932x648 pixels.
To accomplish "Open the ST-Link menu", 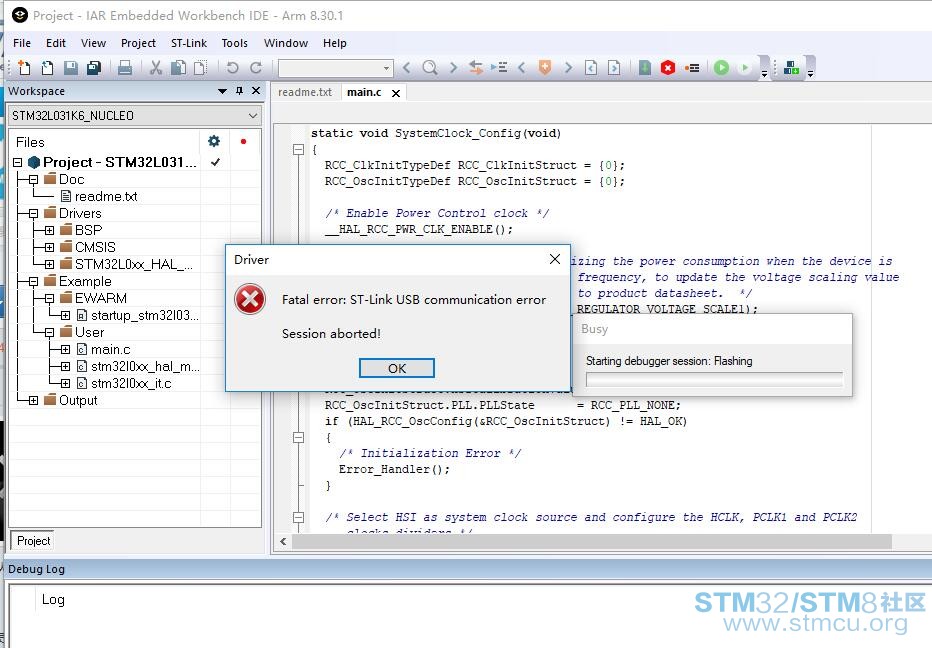I will [188, 43].
